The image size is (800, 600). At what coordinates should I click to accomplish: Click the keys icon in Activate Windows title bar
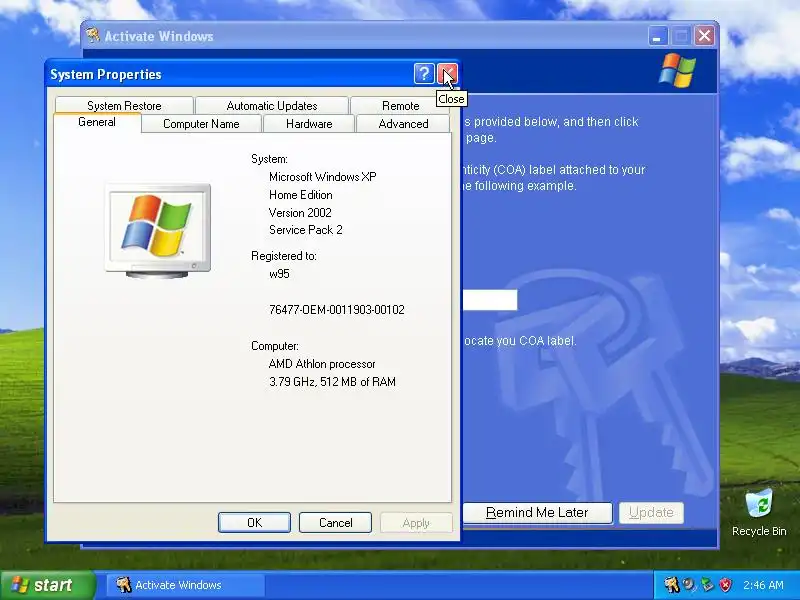click(93, 36)
